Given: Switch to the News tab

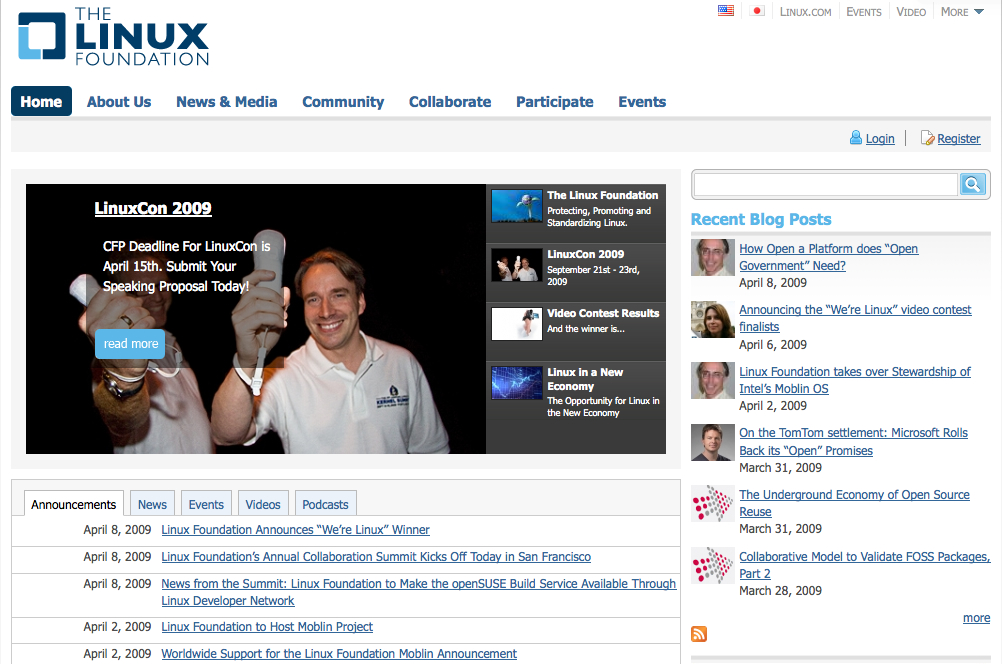Looking at the screenshot, I should (151, 503).
